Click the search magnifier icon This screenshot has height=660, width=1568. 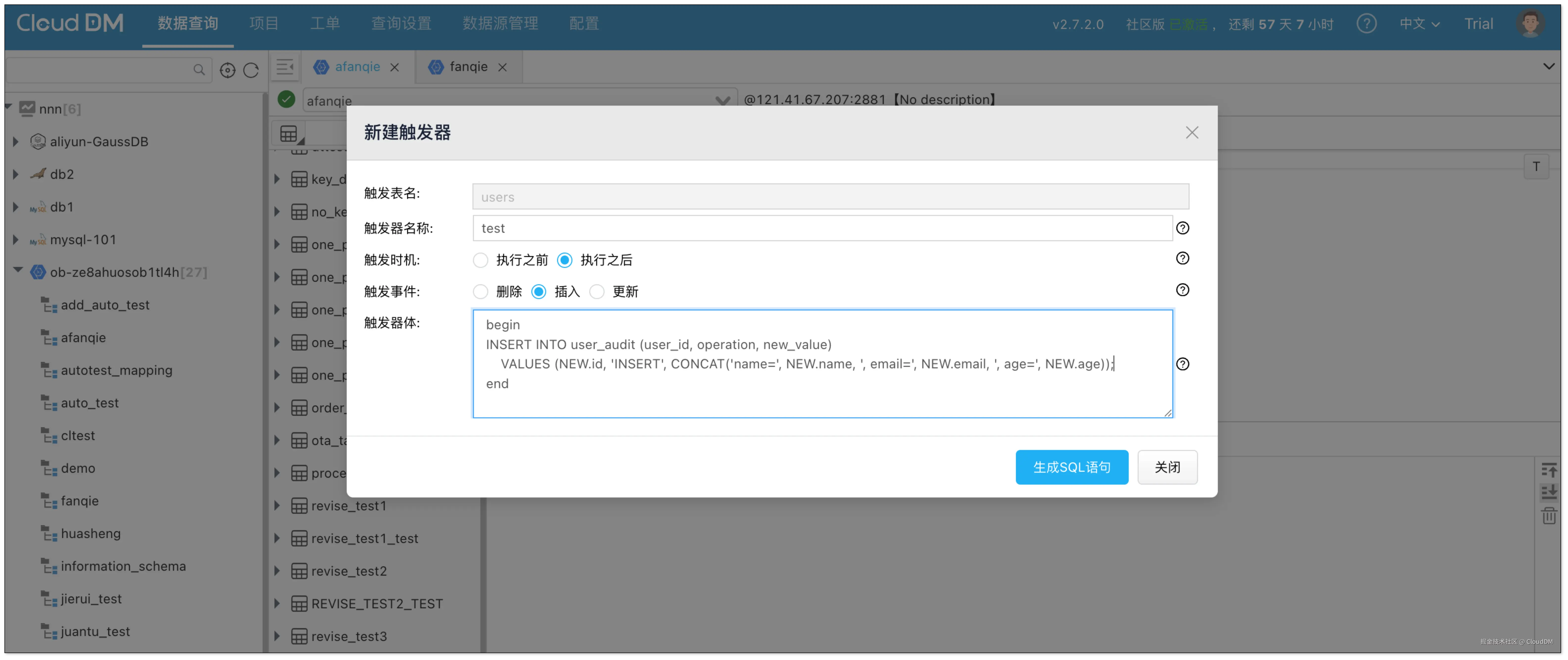(199, 70)
